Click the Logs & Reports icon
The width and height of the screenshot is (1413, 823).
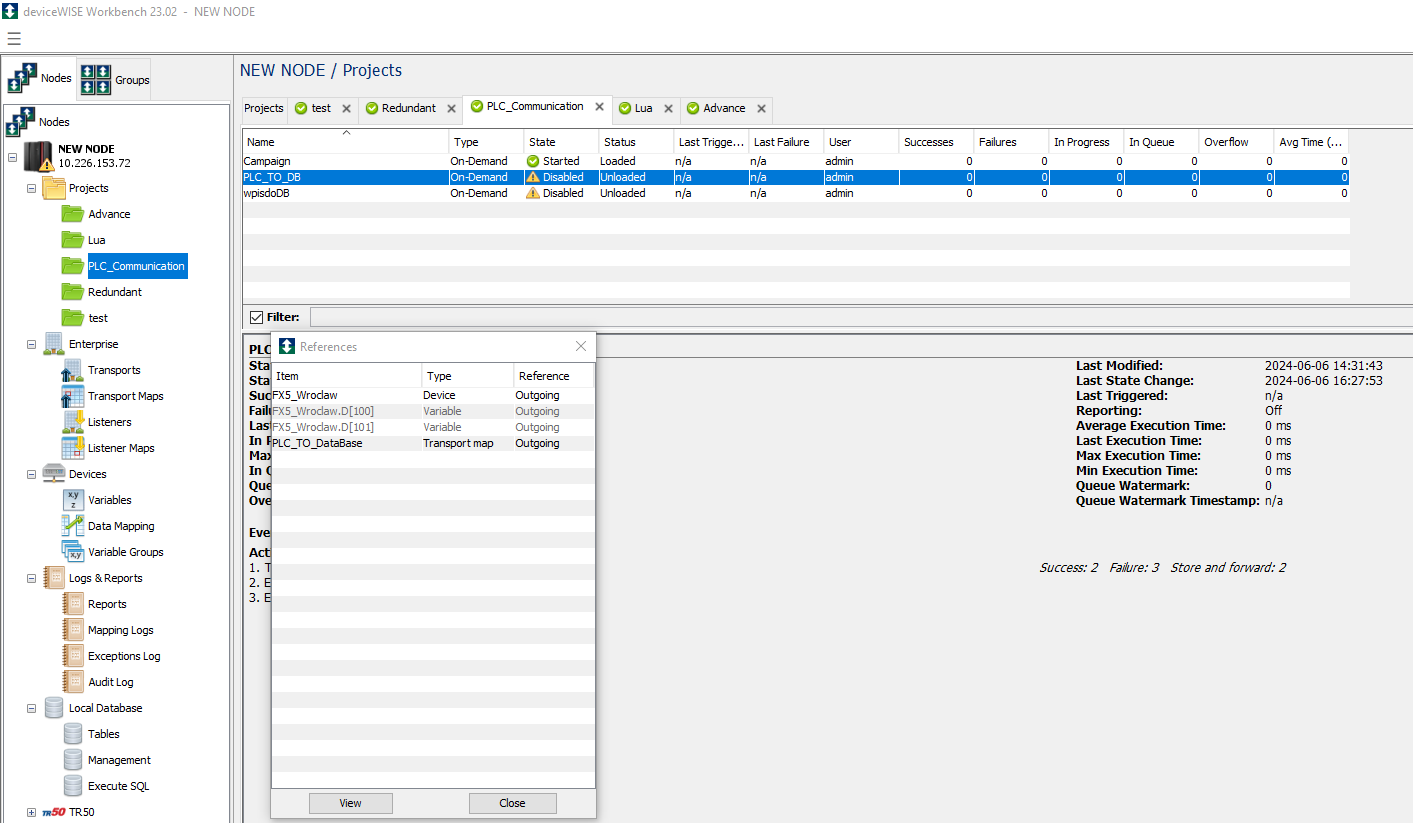pyautogui.click(x=54, y=578)
